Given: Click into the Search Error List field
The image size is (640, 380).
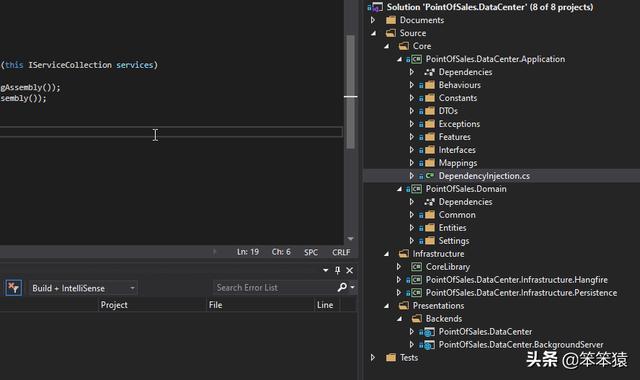Looking at the screenshot, I should (275, 288).
